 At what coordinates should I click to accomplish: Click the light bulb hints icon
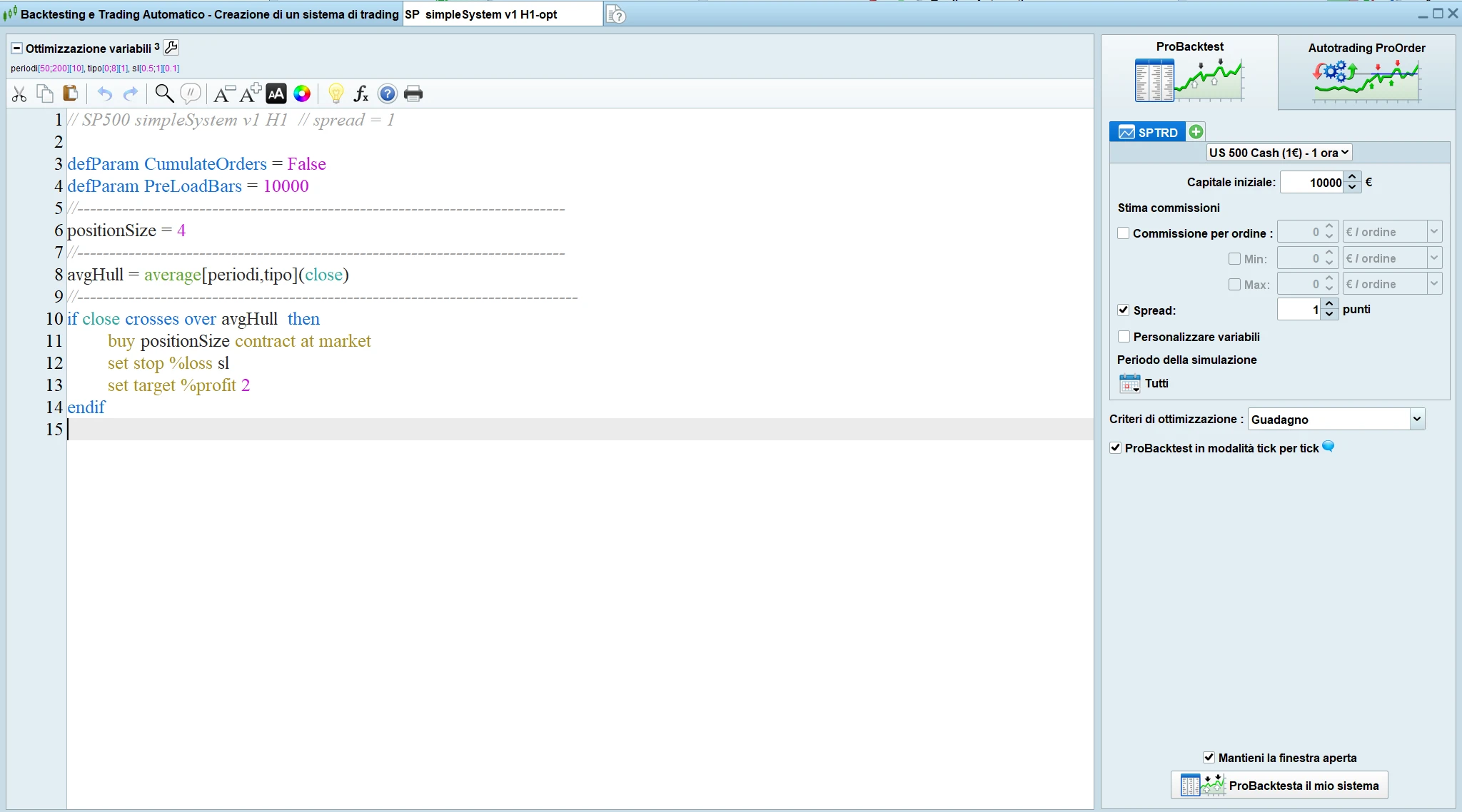(336, 93)
